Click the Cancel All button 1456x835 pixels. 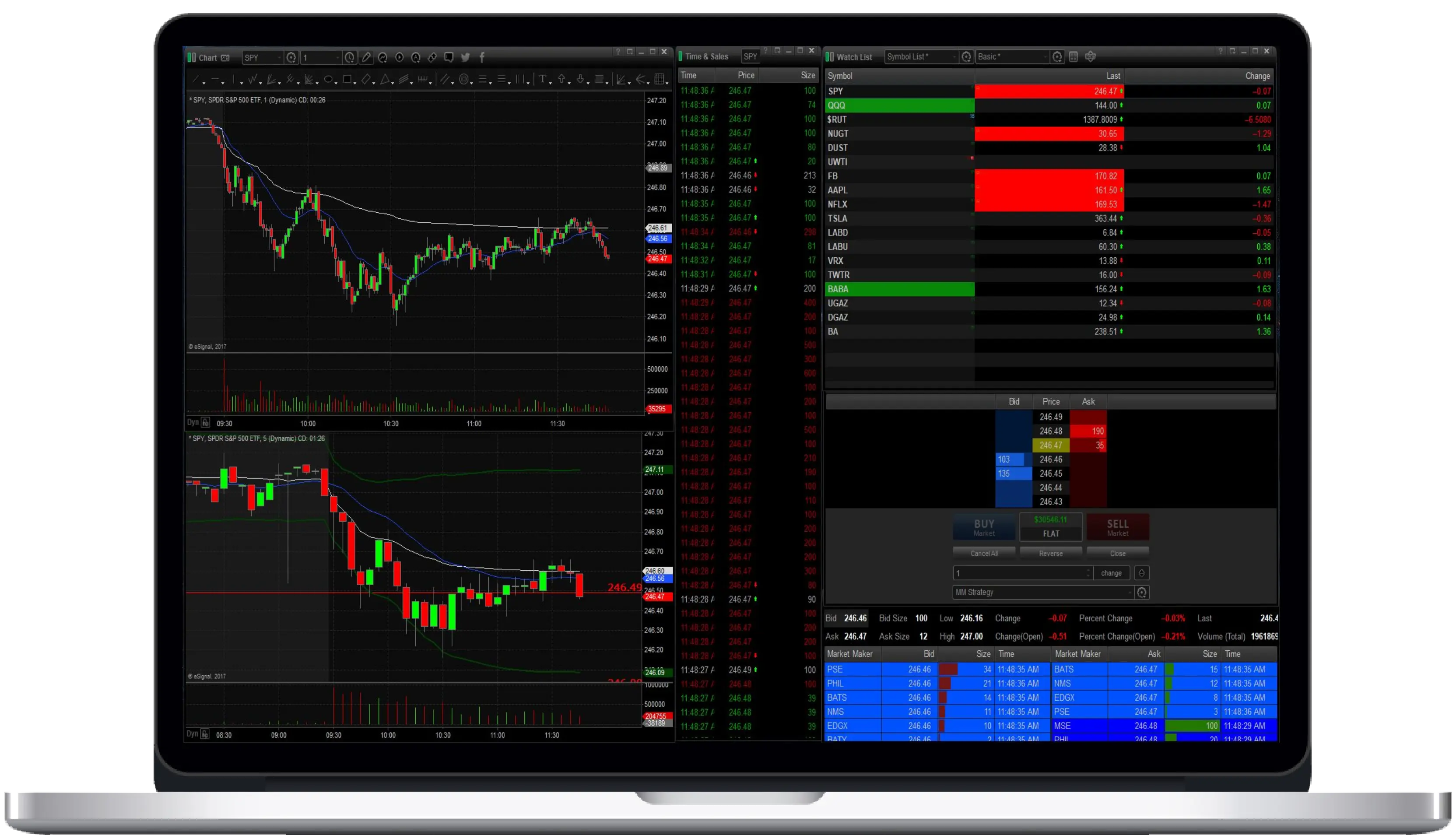(984, 554)
